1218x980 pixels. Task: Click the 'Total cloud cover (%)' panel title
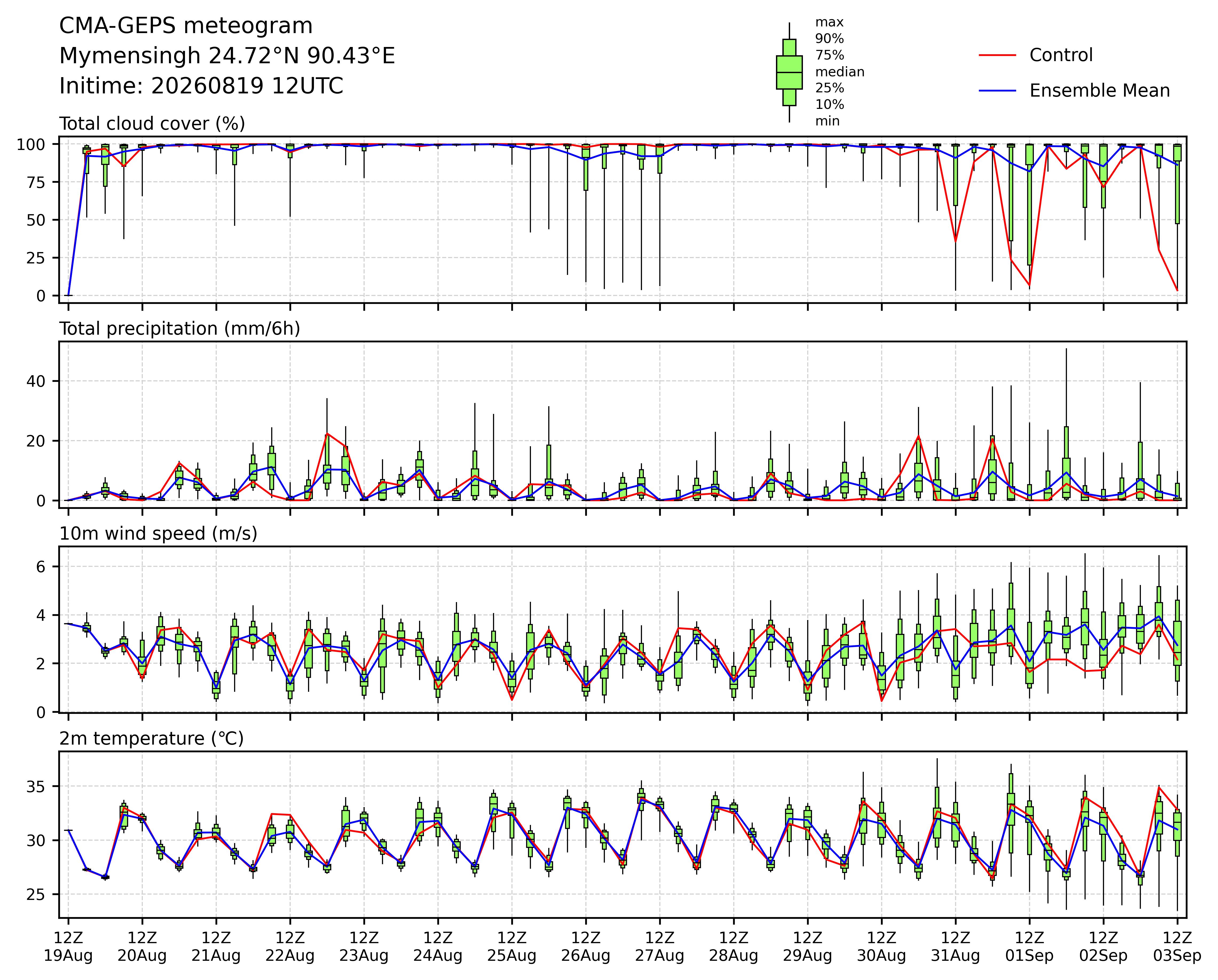[152, 124]
